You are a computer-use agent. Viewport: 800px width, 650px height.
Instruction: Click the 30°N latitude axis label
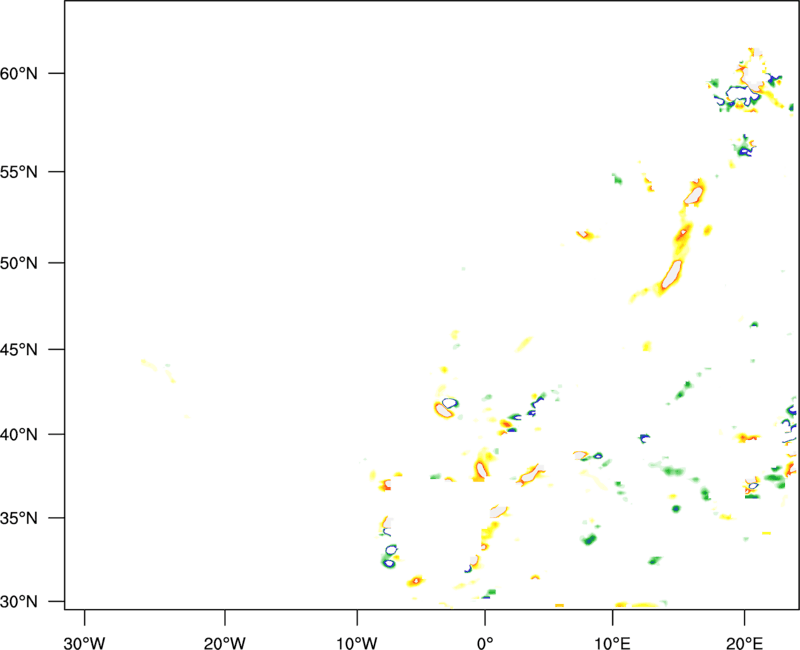19,602
